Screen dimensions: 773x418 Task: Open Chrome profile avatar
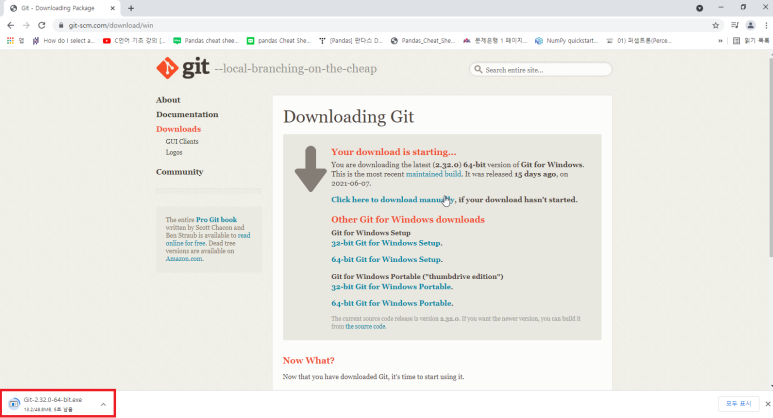(750, 25)
